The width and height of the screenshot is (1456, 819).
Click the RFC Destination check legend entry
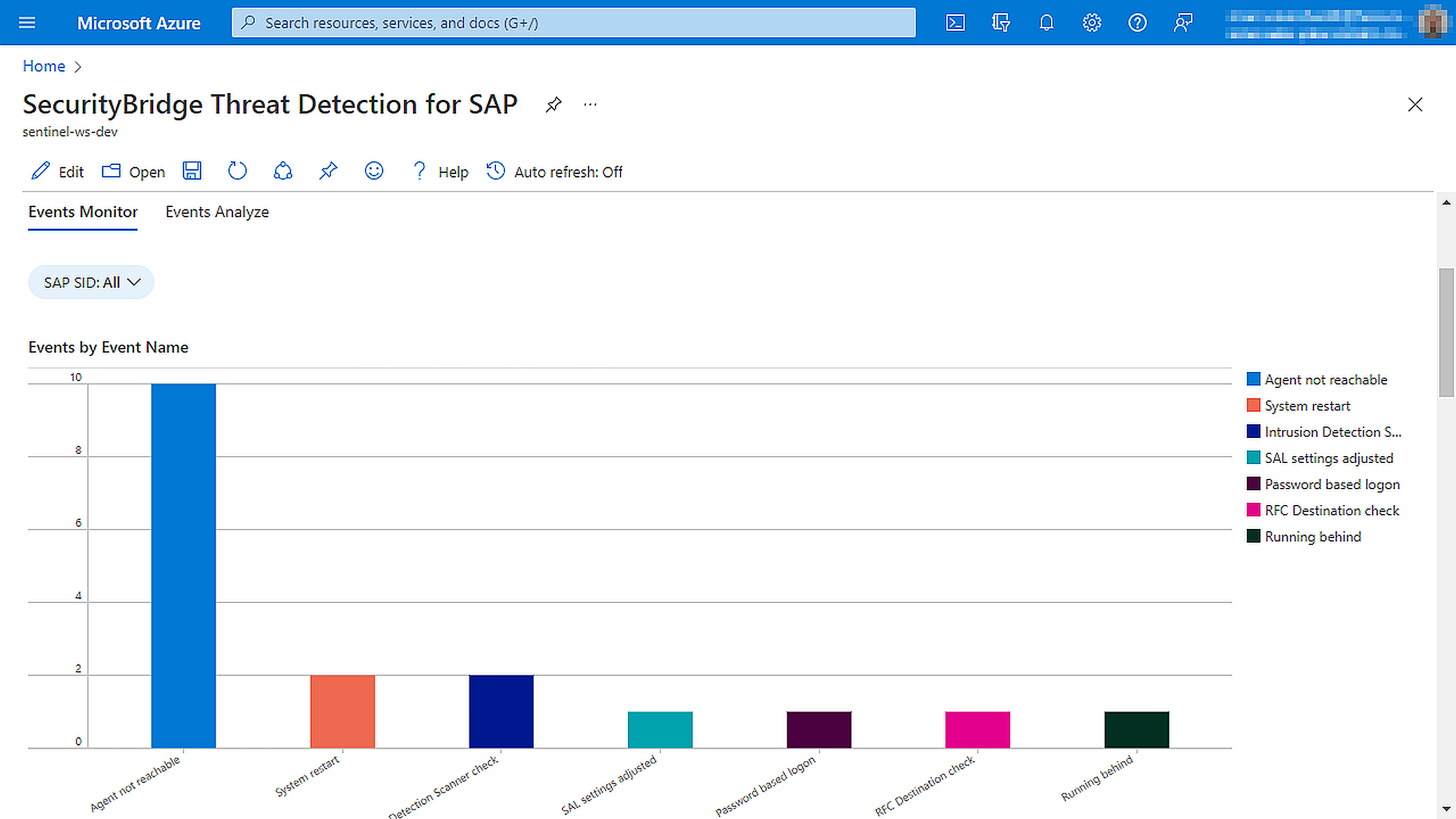[1322, 510]
